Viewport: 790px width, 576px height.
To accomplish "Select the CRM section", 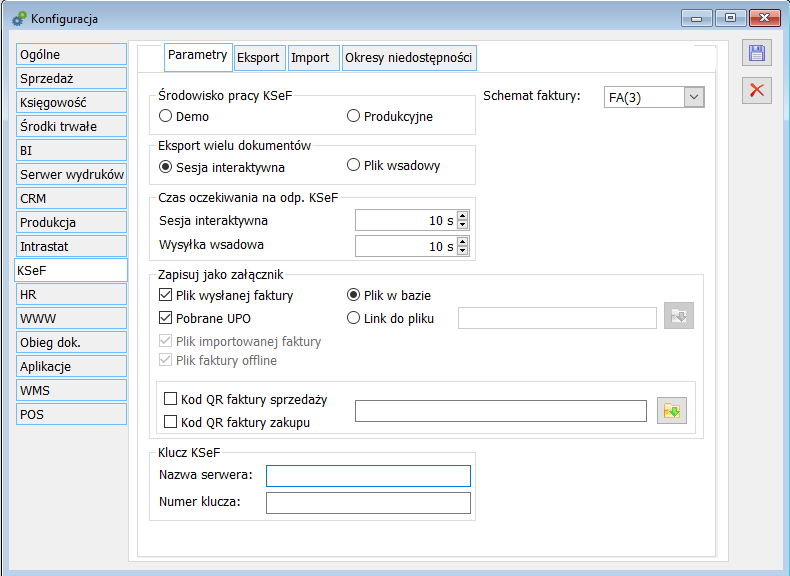I will coord(71,198).
